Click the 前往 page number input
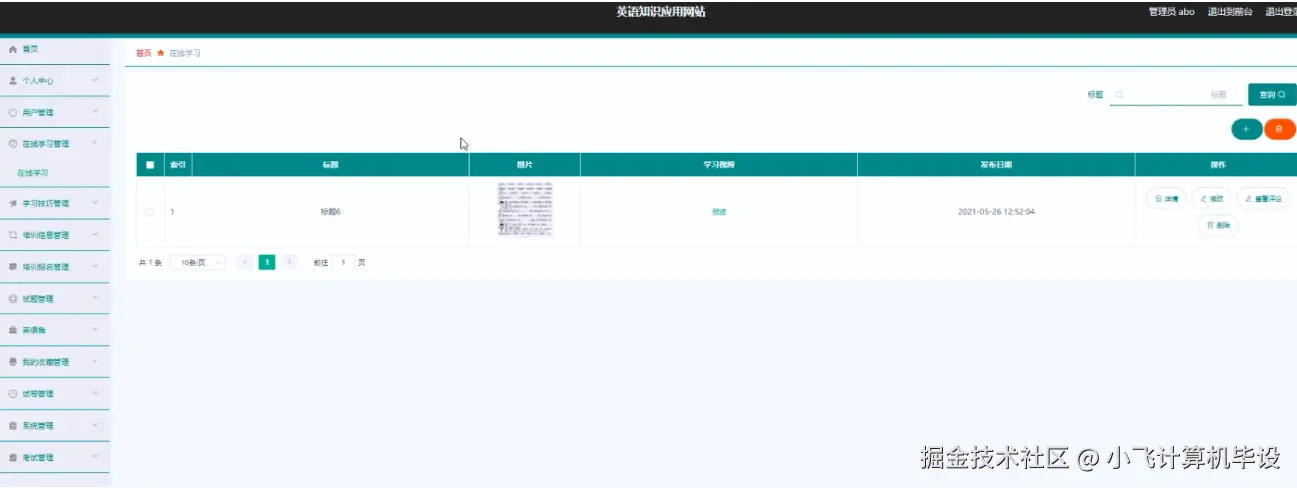The height and width of the screenshot is (488, 1297). pos(343,262)
